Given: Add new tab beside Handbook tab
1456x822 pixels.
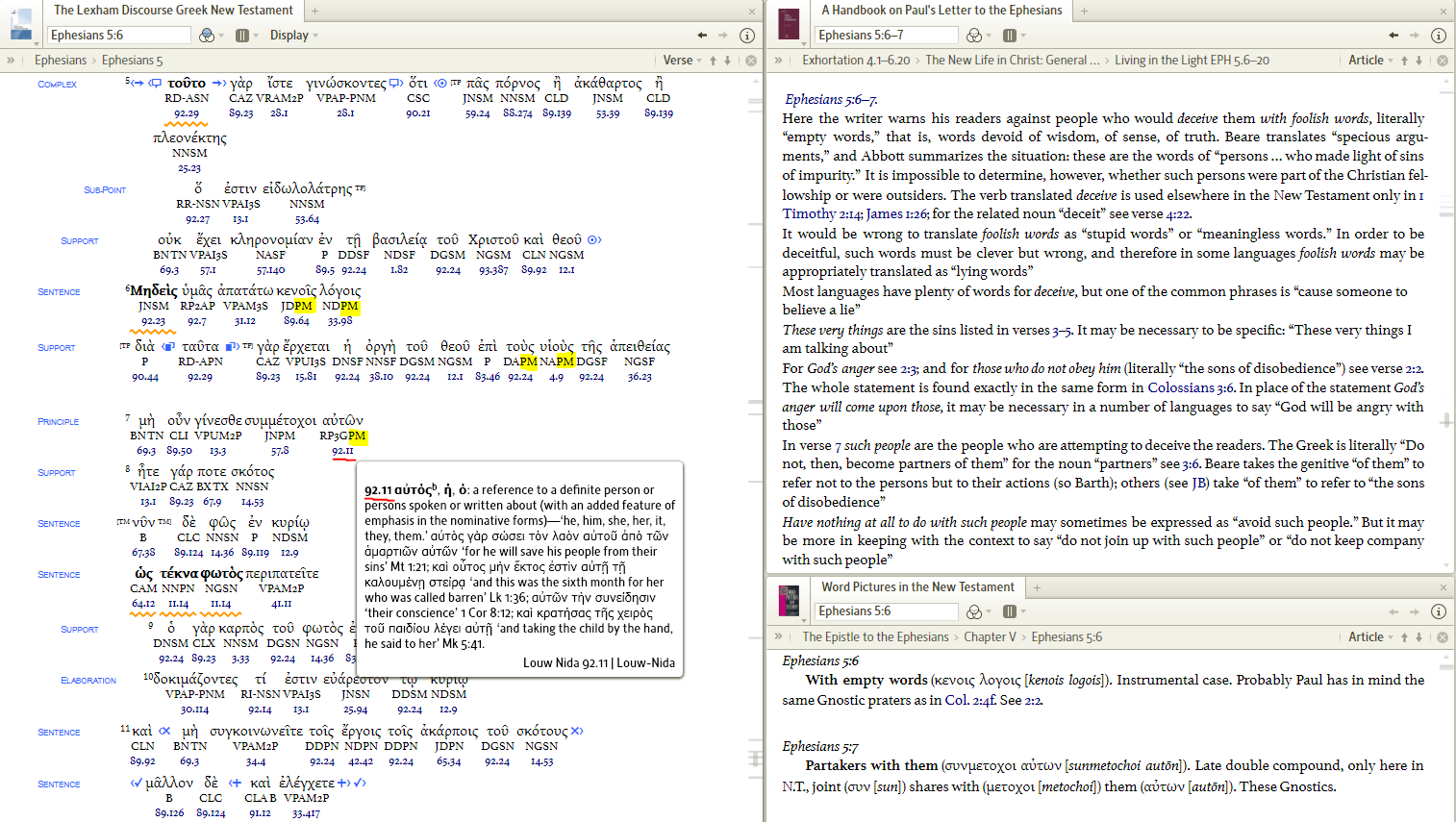Looking at the screenshot, I should pyautogui.click(x=1083, y=11).
